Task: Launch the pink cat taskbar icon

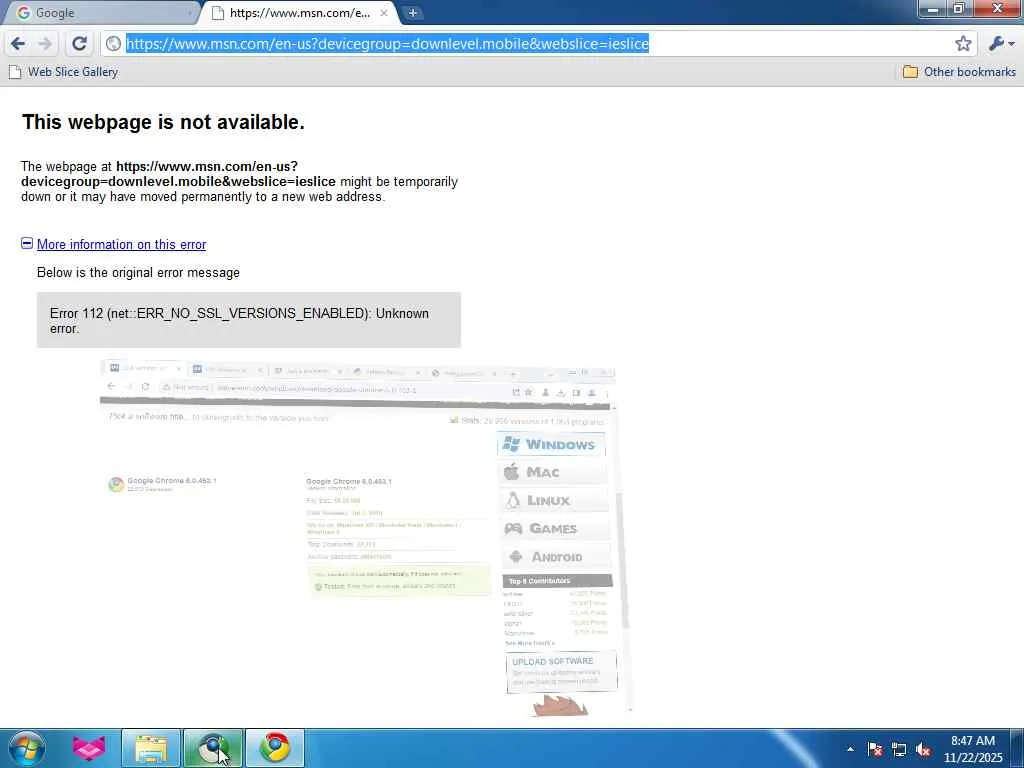Action: tap(89, 748)
